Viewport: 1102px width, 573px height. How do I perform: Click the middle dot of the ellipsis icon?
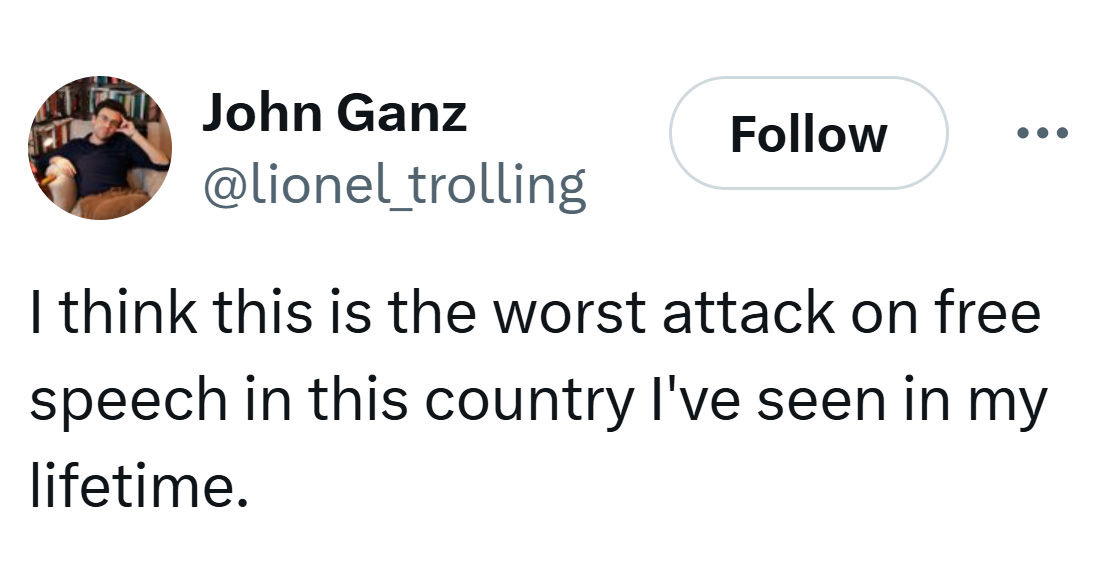(1042, 133)
